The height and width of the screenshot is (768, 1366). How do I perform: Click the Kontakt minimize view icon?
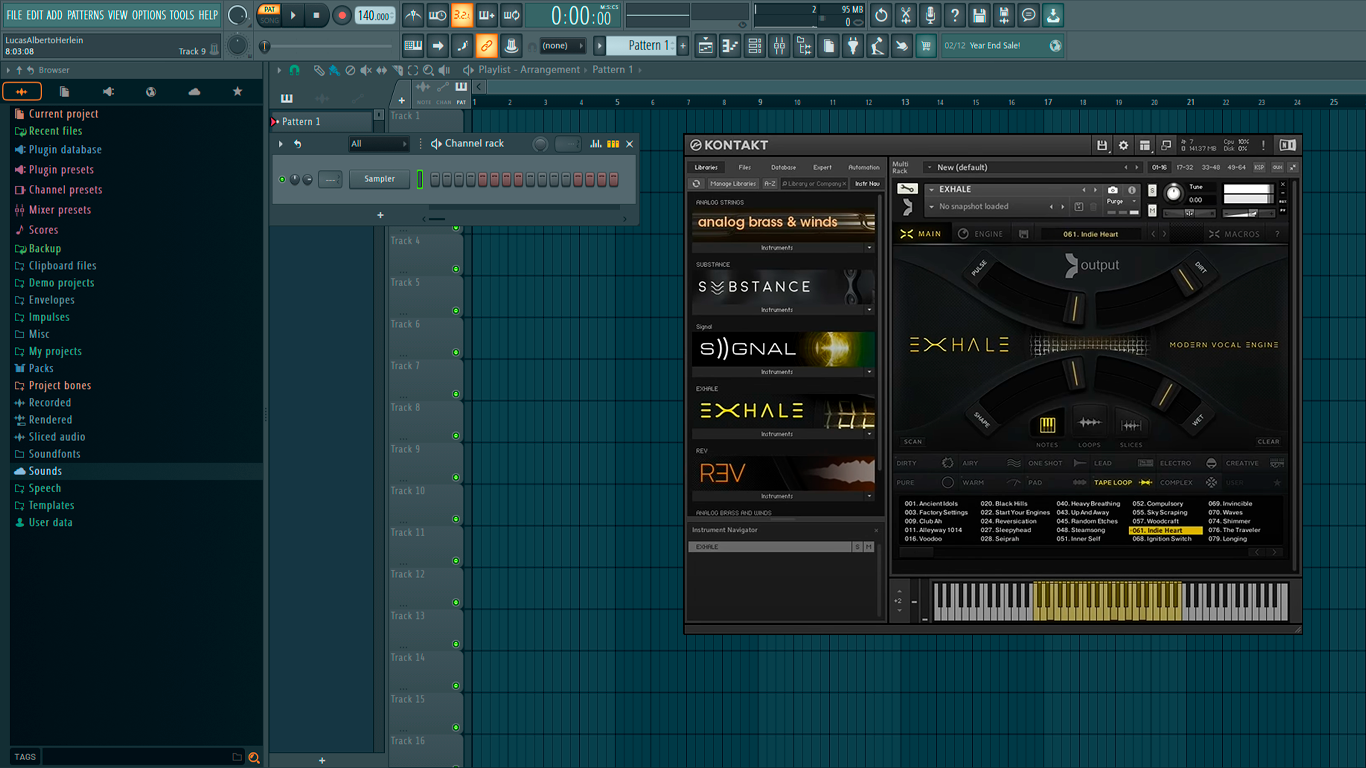click(x=1166, y=146)
